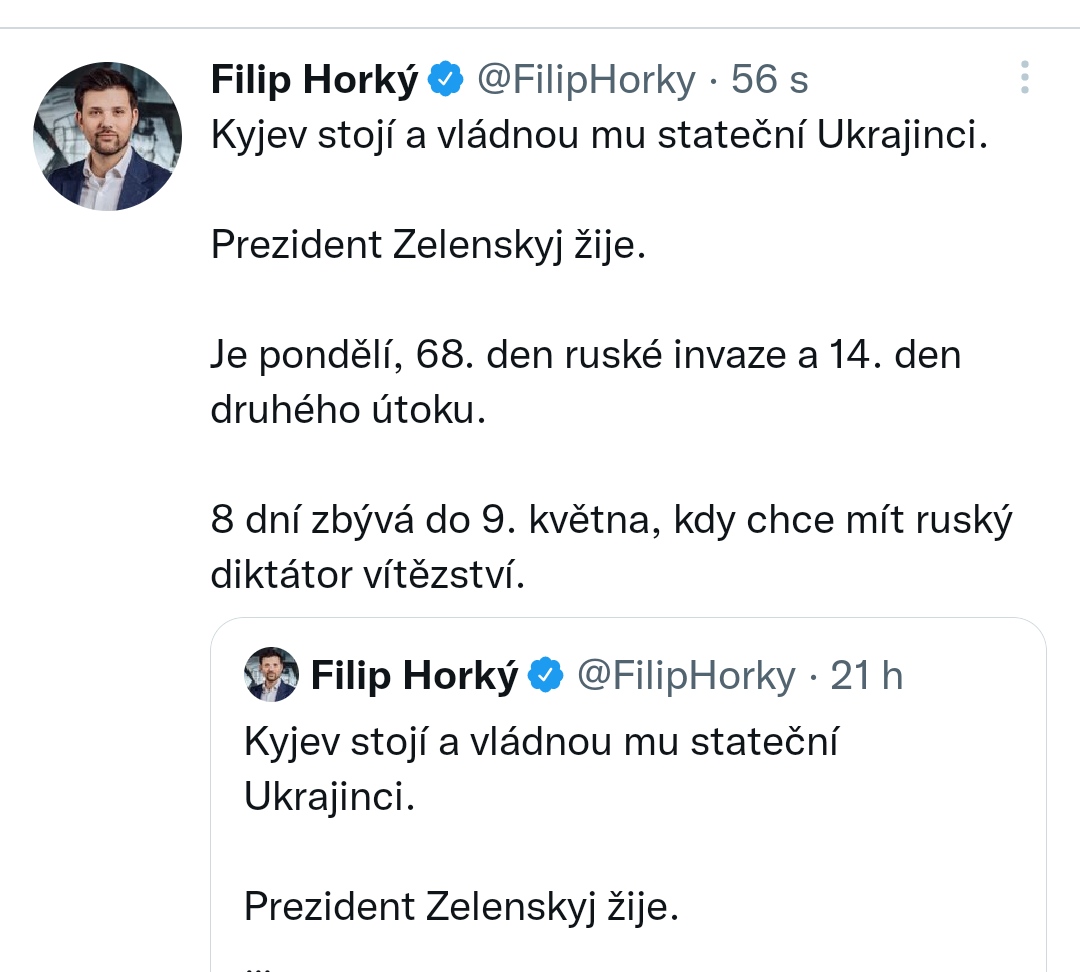Click the @FilipHorky handle on the main tweet

tap(585, 80)
